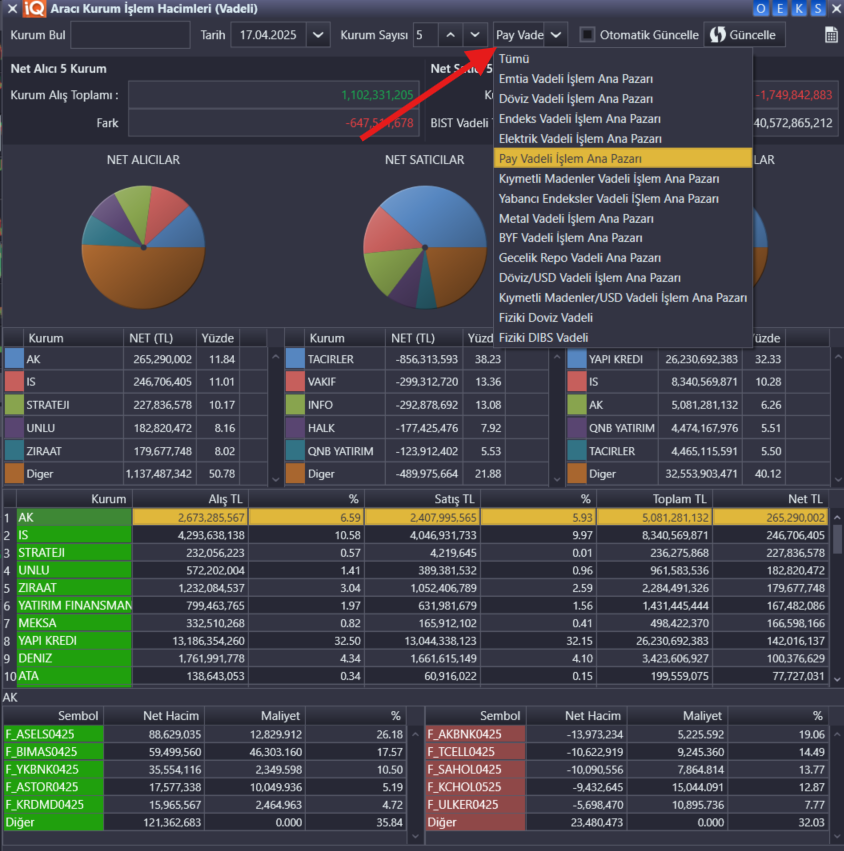844x851 pixels.
Task: Click the F_AKBNK0425 symbol row
Action: pyautogui.click(x=627, y=734)
